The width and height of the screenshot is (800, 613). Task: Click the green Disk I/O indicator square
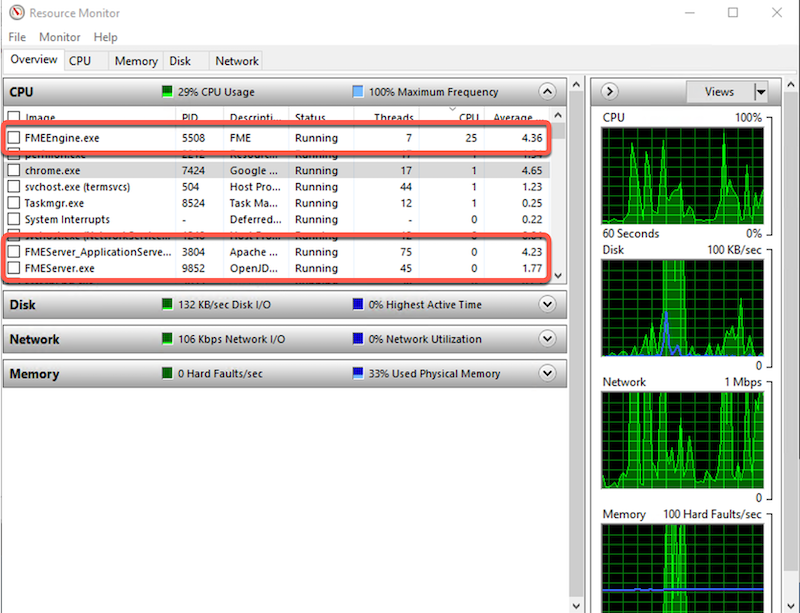tap(167, 305)
